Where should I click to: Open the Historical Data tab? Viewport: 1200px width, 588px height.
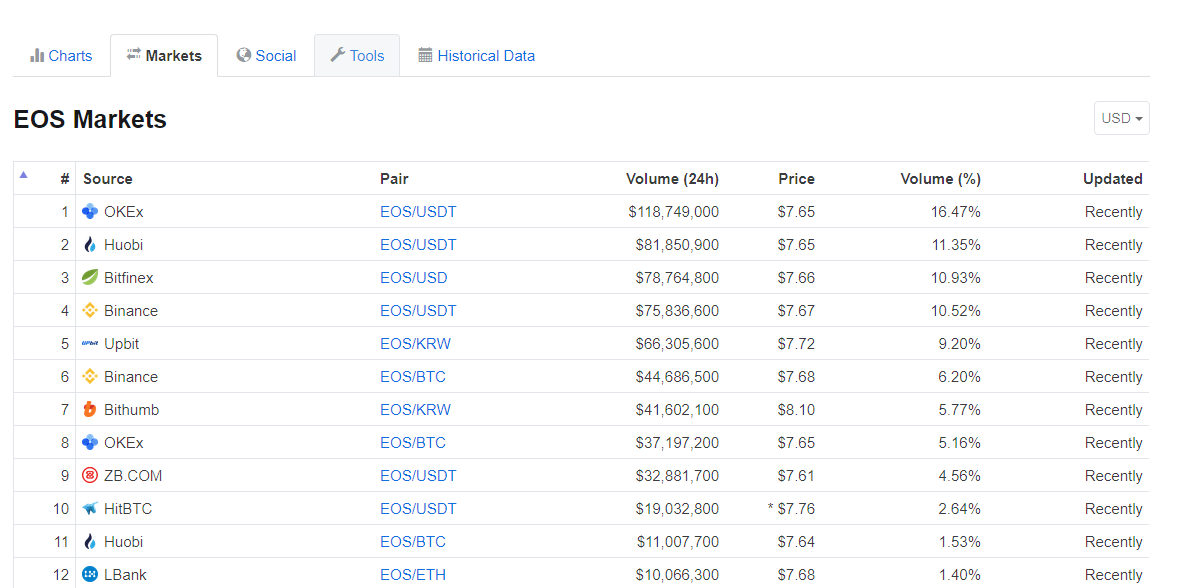pyautogui.click(x=476, y=56)
